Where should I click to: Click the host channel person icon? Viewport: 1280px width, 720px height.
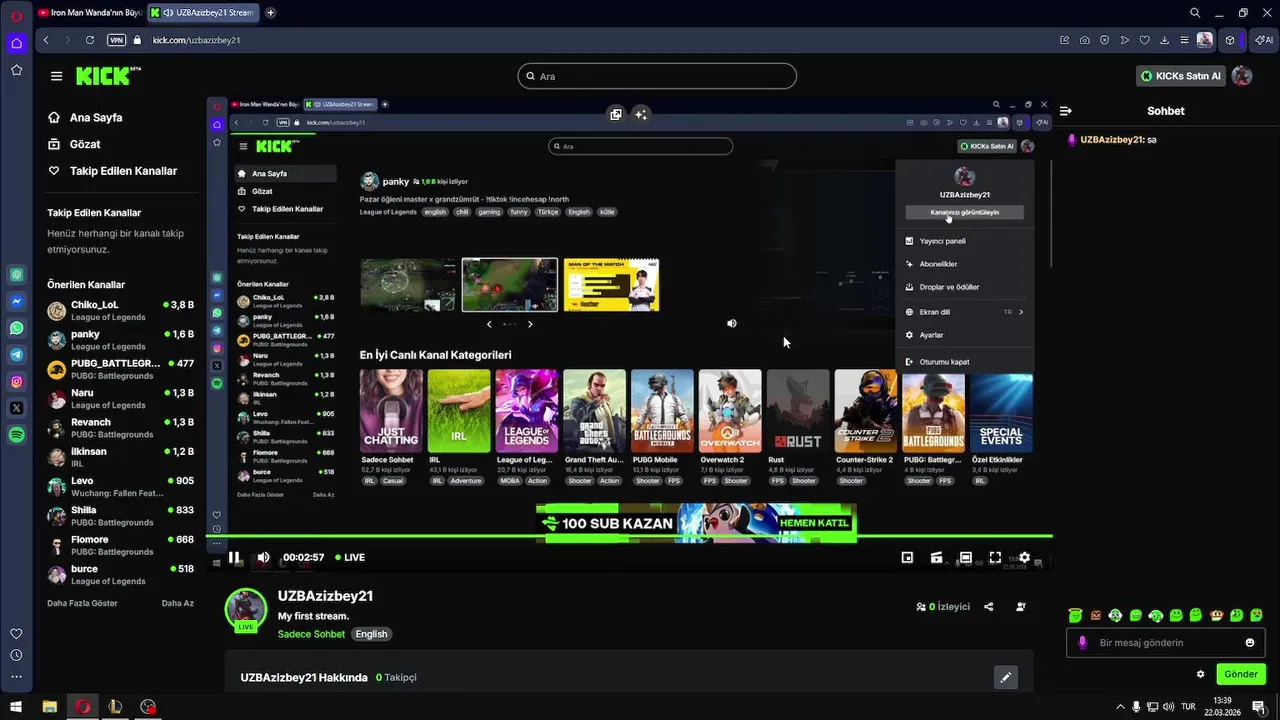(x=1020, y=606)
